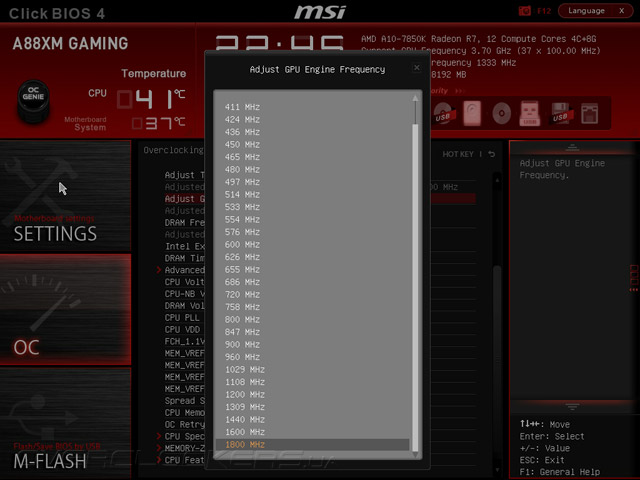Select the DRAM Fre setting row
The image size is (640, 480).
point(184,222)
